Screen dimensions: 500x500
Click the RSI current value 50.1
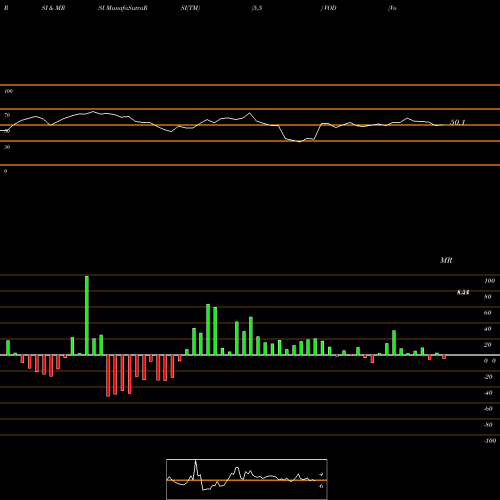tap(458, 122)
